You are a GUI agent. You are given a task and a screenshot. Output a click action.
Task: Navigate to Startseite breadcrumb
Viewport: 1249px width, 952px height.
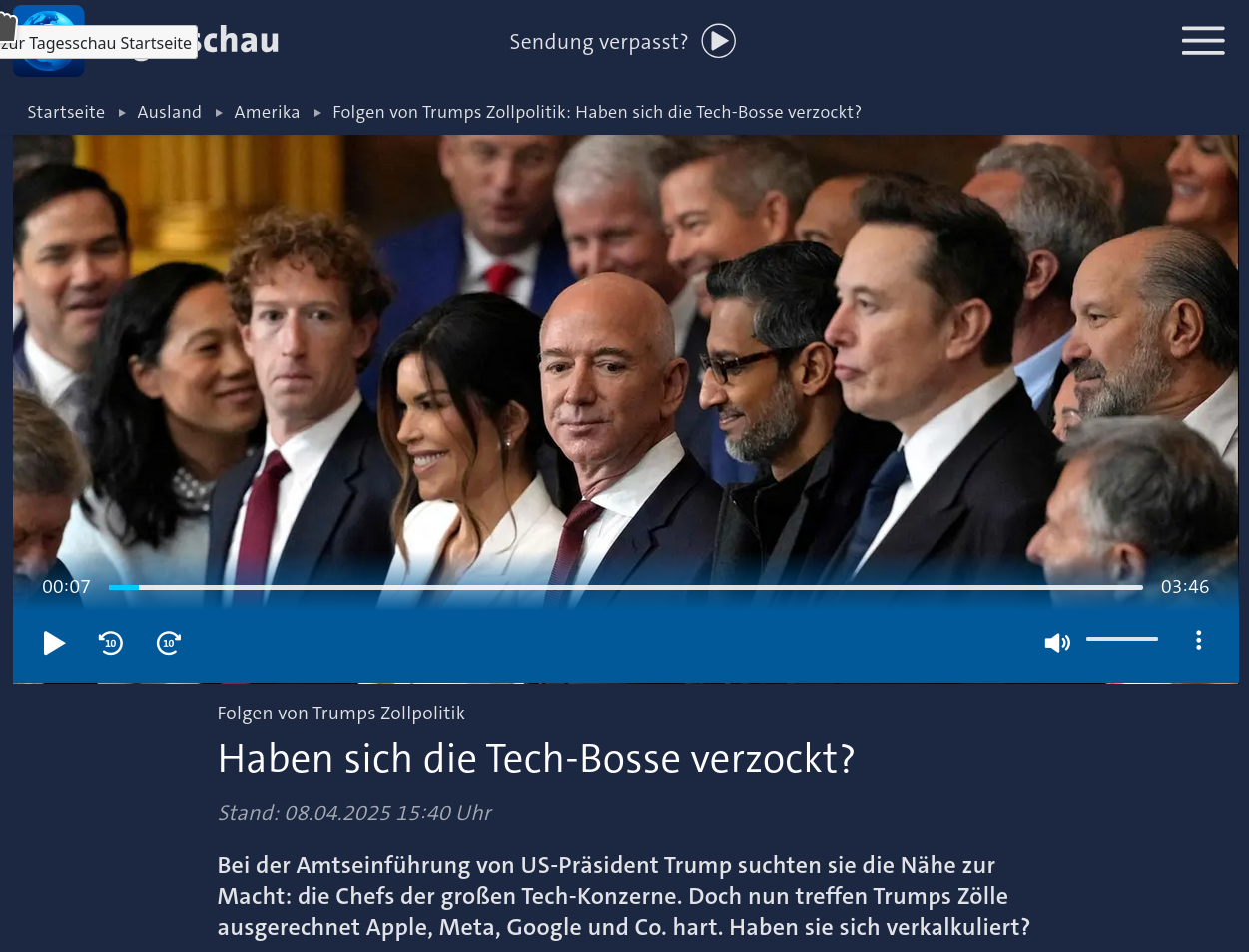[x=66, y=112]
